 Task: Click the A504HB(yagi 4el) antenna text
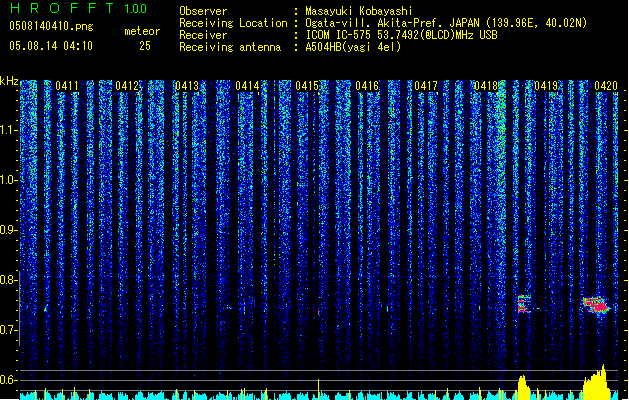(353, 47)
